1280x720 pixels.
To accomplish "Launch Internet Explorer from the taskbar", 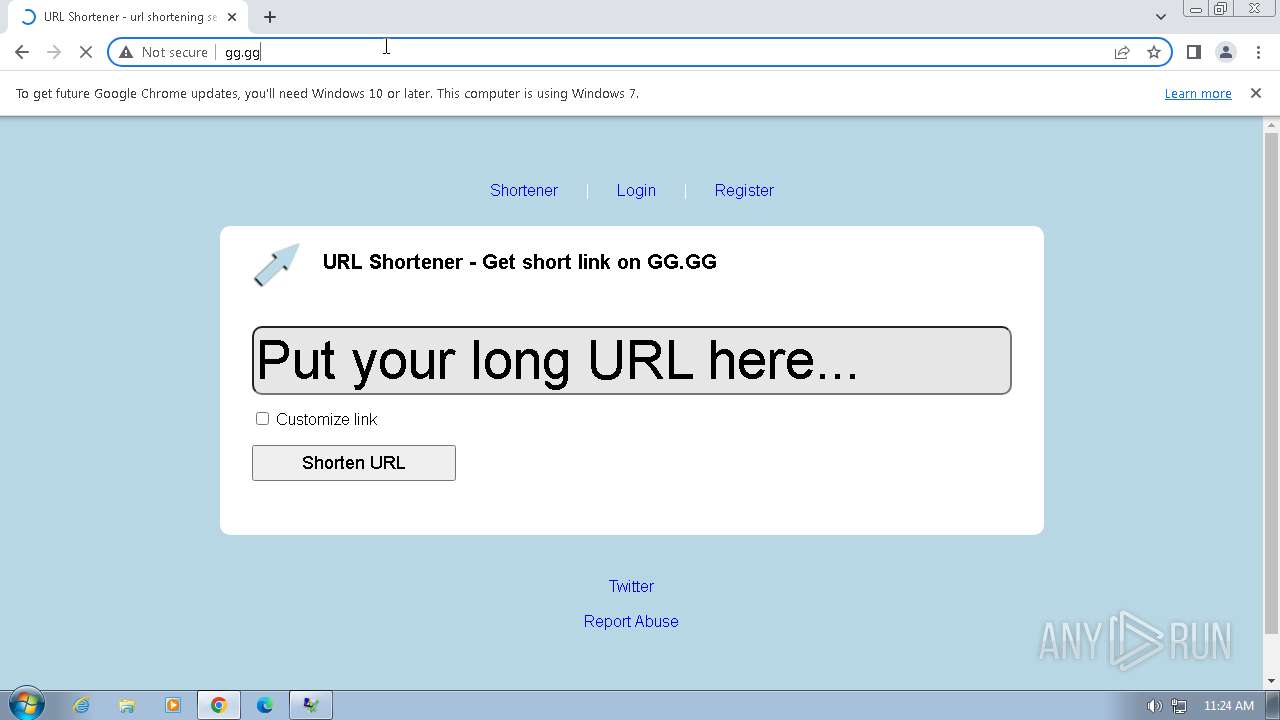I will point(82,705).
